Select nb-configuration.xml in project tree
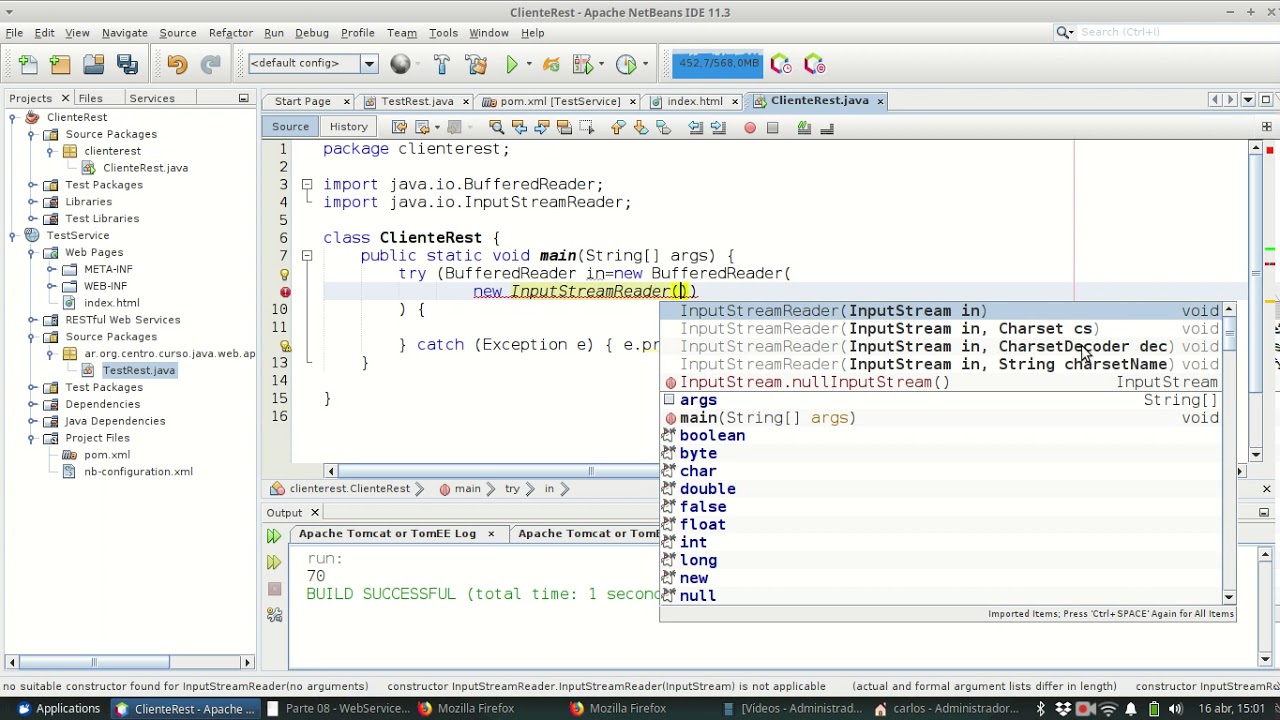This screenshot has height=720, width=1280. [138, 472]
